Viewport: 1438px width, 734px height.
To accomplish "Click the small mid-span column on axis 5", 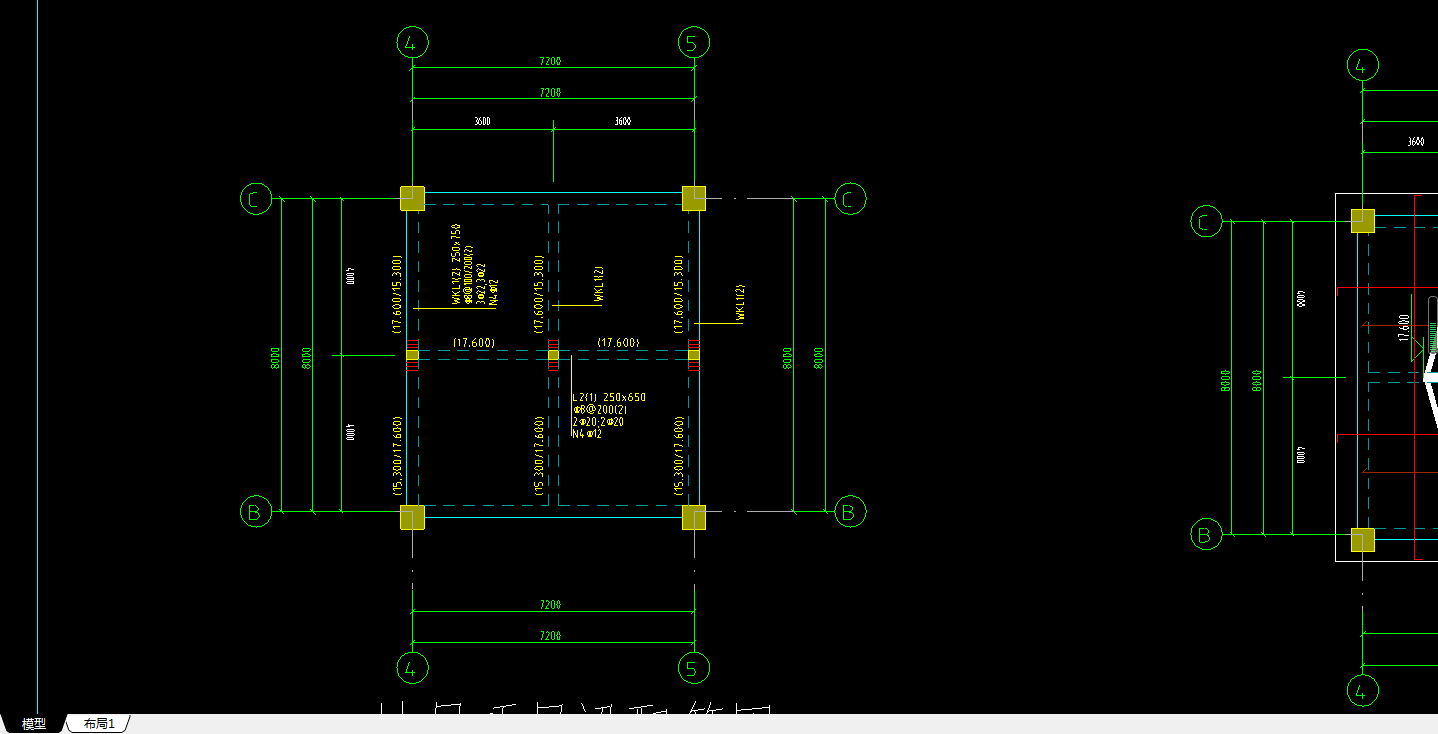I will pos(694,355).
